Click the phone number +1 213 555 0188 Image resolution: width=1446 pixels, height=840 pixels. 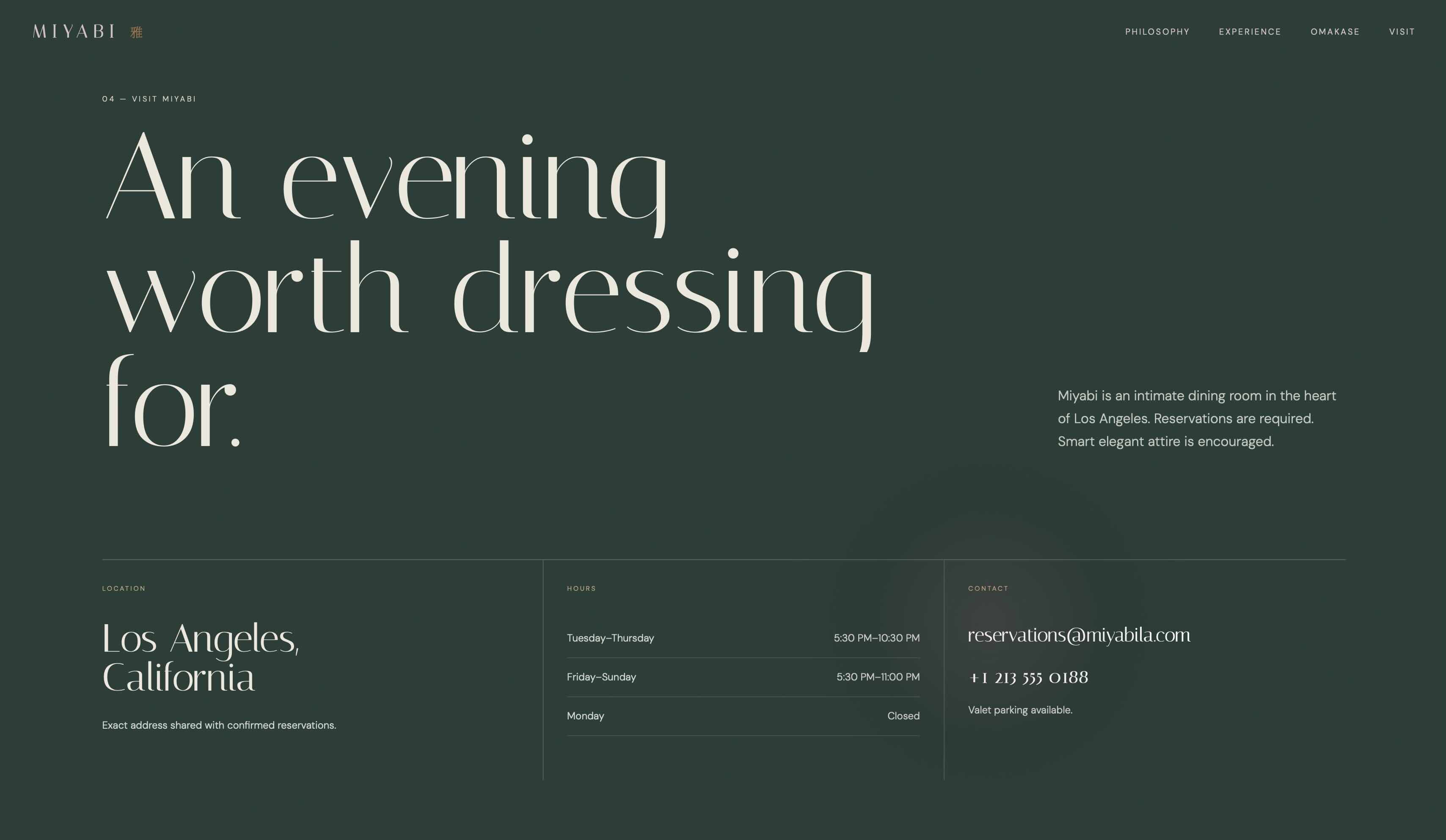pos(1028,678)
